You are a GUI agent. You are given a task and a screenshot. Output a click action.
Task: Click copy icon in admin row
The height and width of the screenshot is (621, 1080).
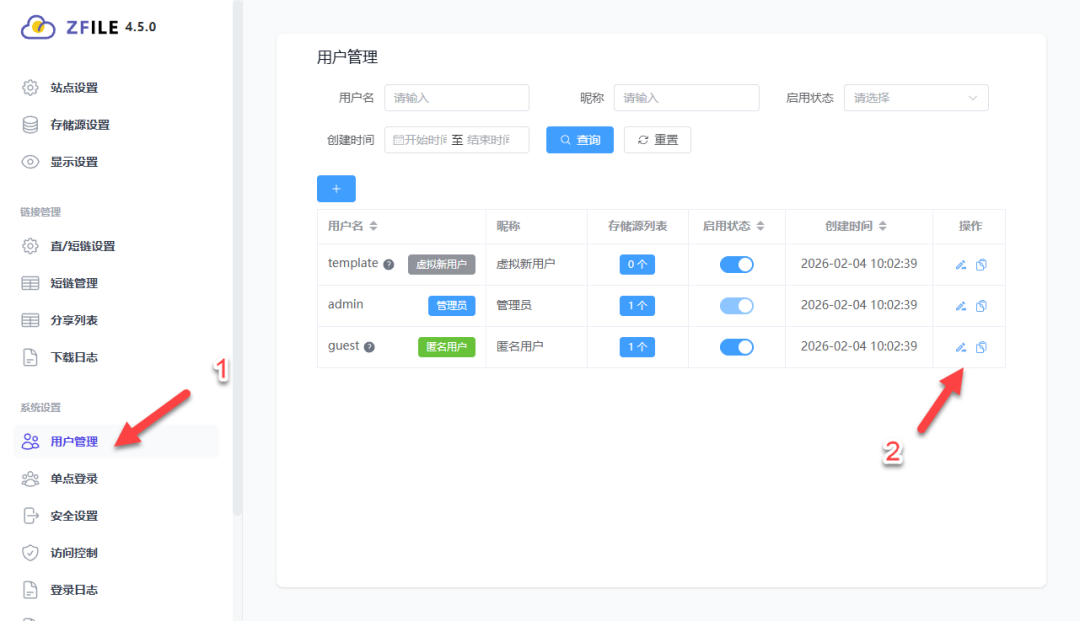[x=981, y=306]
